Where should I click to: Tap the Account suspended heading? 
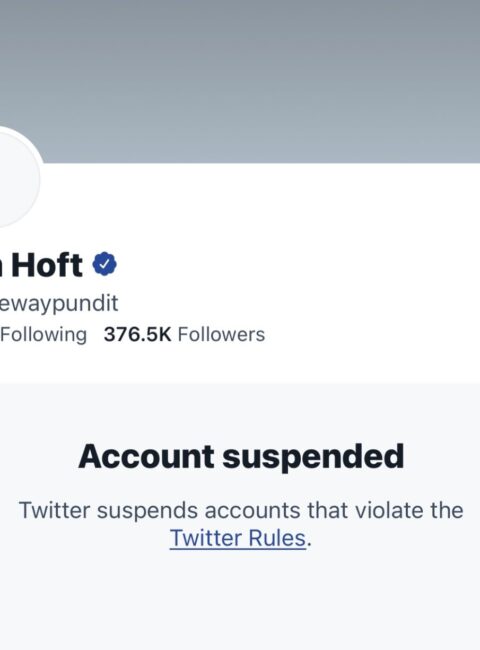241,457
